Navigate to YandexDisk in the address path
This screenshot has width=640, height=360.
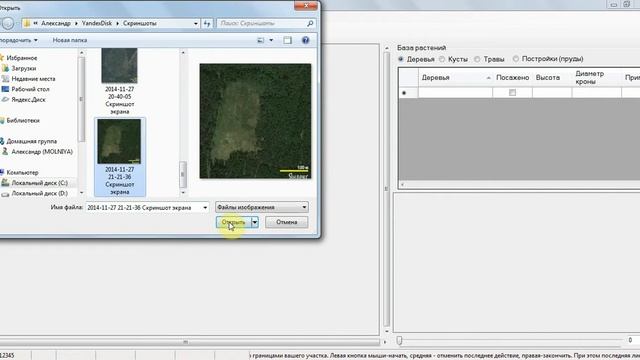(x=97, y=23)
